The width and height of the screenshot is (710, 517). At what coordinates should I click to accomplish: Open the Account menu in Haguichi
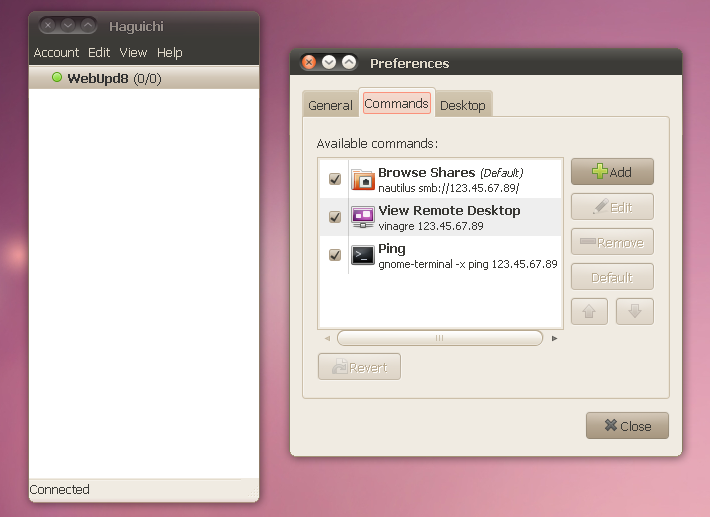[56, 53]
